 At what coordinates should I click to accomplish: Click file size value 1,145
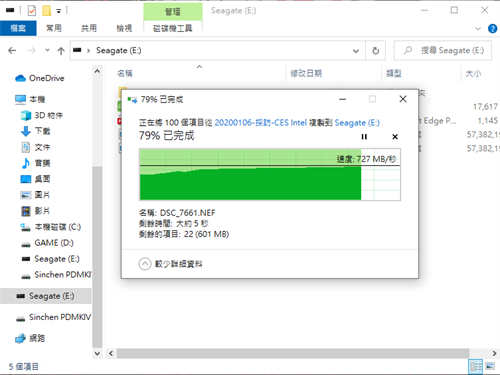pyautogui.click(x=488, y=120)
